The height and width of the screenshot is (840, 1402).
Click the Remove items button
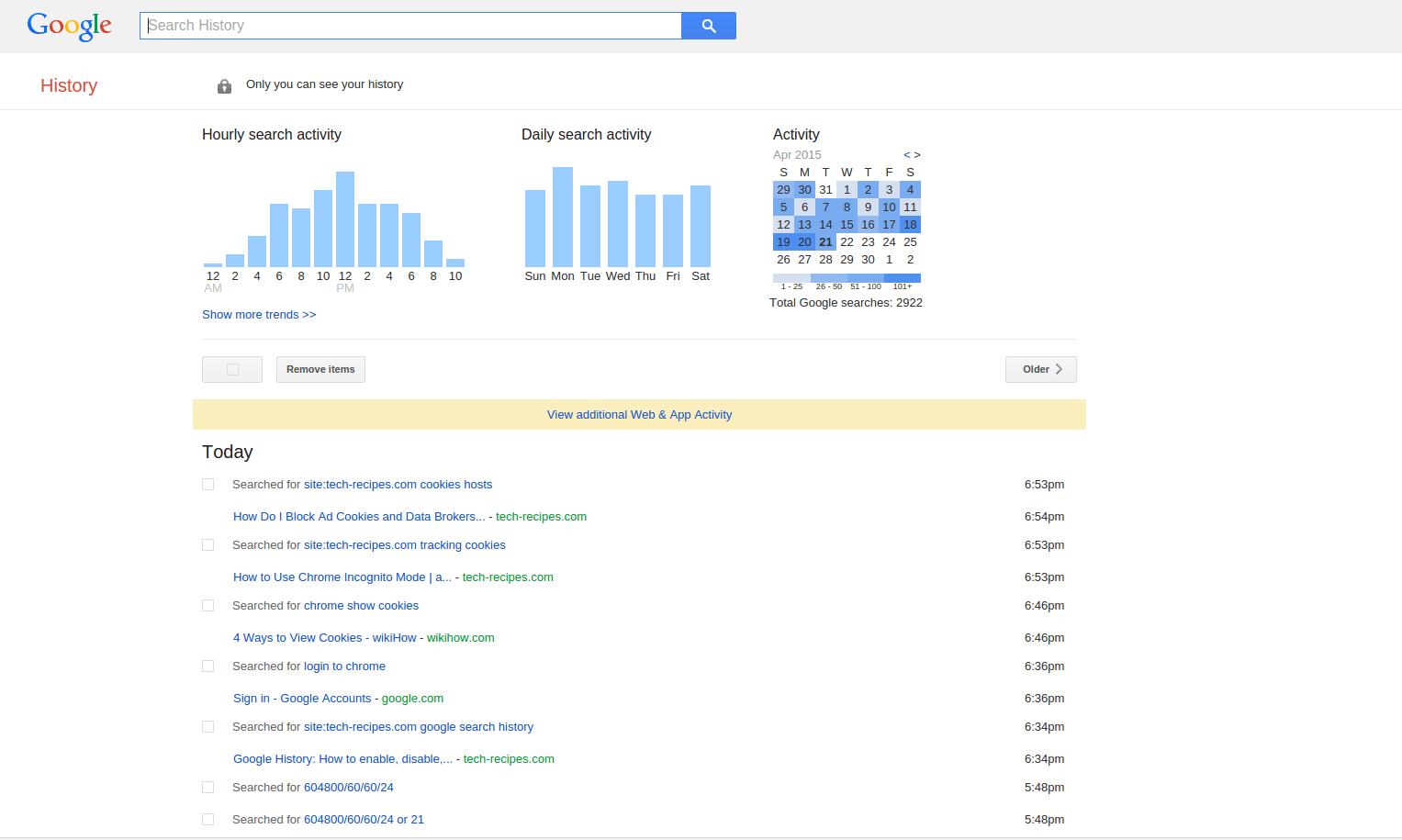320,368
